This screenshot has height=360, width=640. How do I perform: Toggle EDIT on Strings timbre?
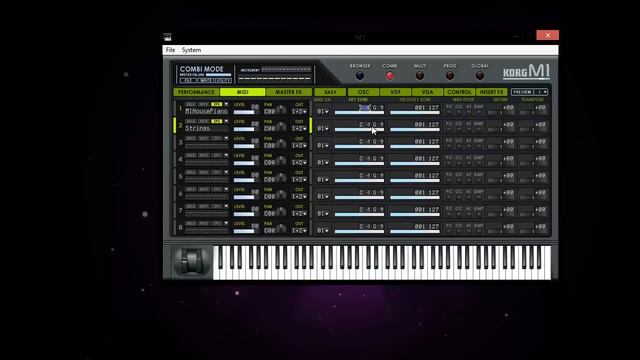(217, 122)
